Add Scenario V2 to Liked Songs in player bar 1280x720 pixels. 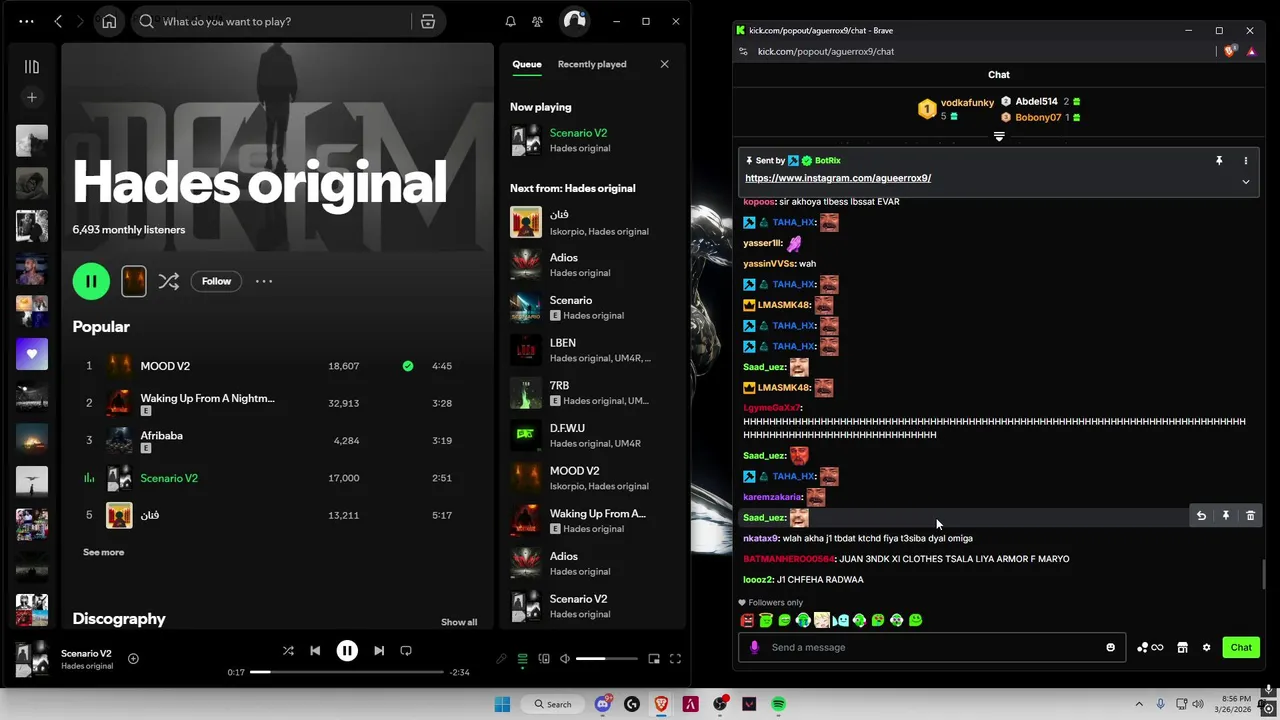coord(133,658)
